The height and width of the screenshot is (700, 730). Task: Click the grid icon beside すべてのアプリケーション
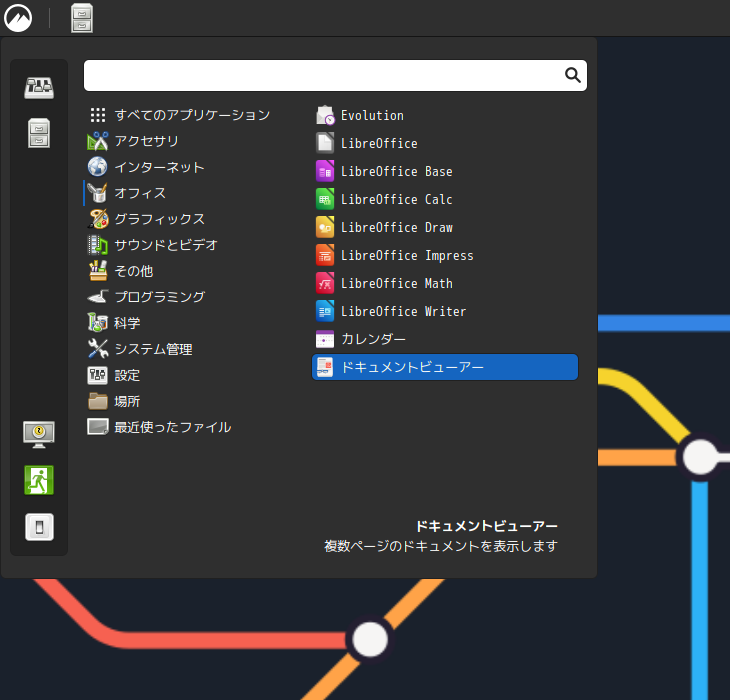coord(98,115)
